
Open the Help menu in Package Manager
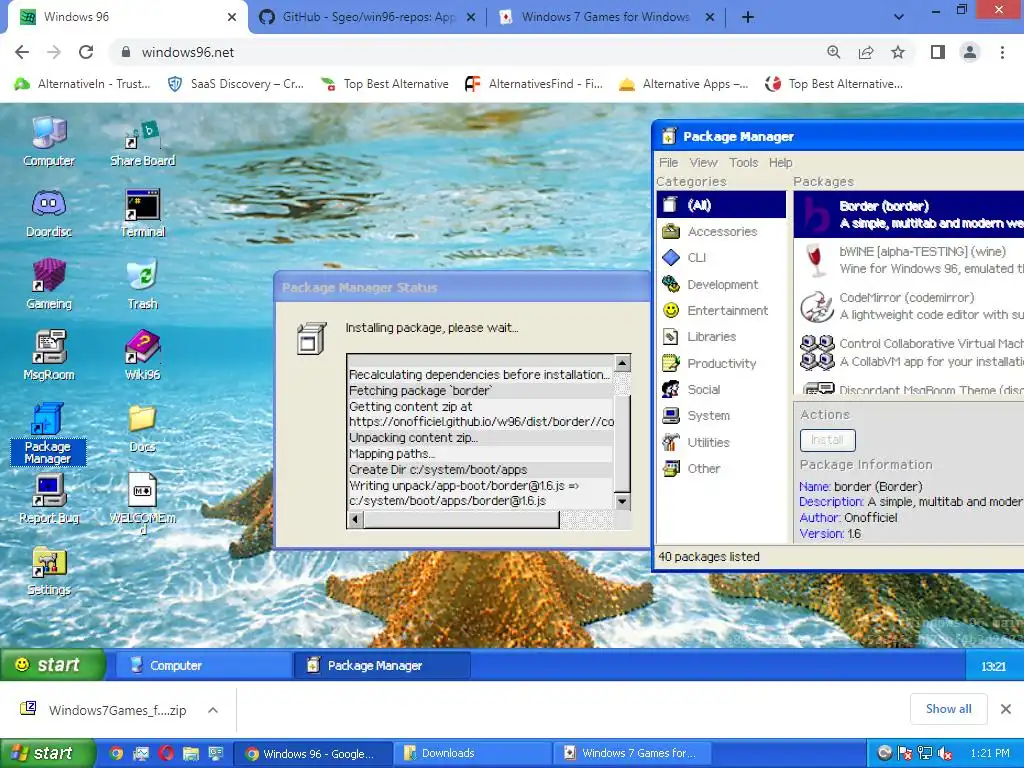click(780, 163)
